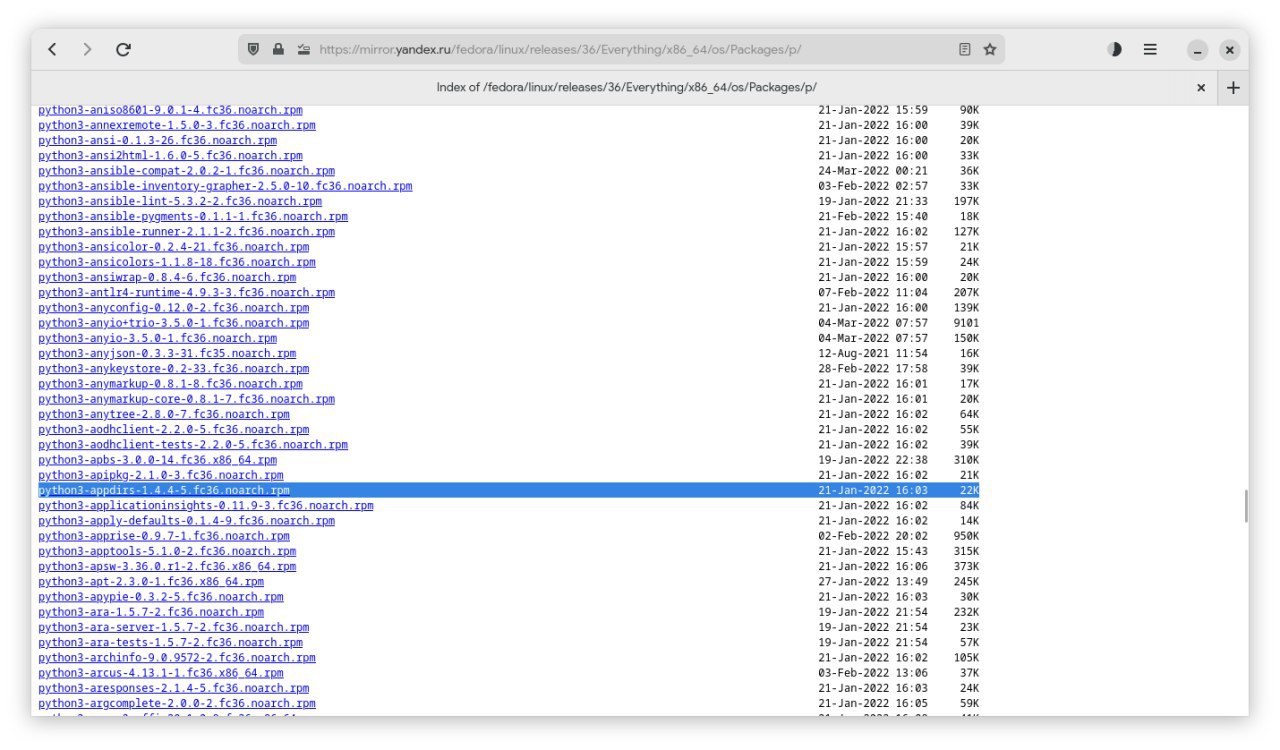Click the 12-Aug-2021 11:54 timestamp
The width and height of the screenshot is (1280, 750).
click(873, 353)
